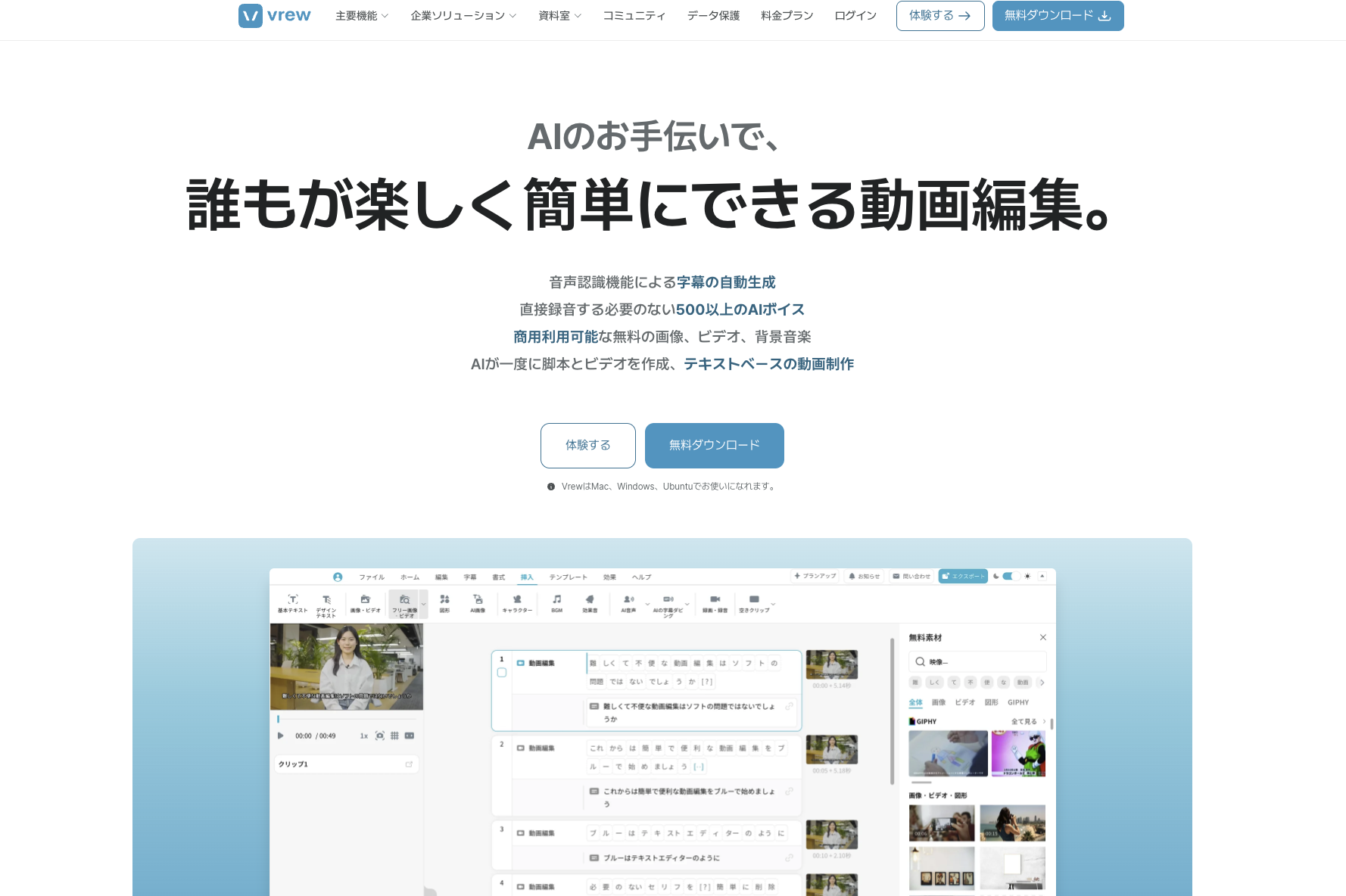Show more keyword chips with the right arrow
1346x896 pixels.
click(x=1042, y=683)
